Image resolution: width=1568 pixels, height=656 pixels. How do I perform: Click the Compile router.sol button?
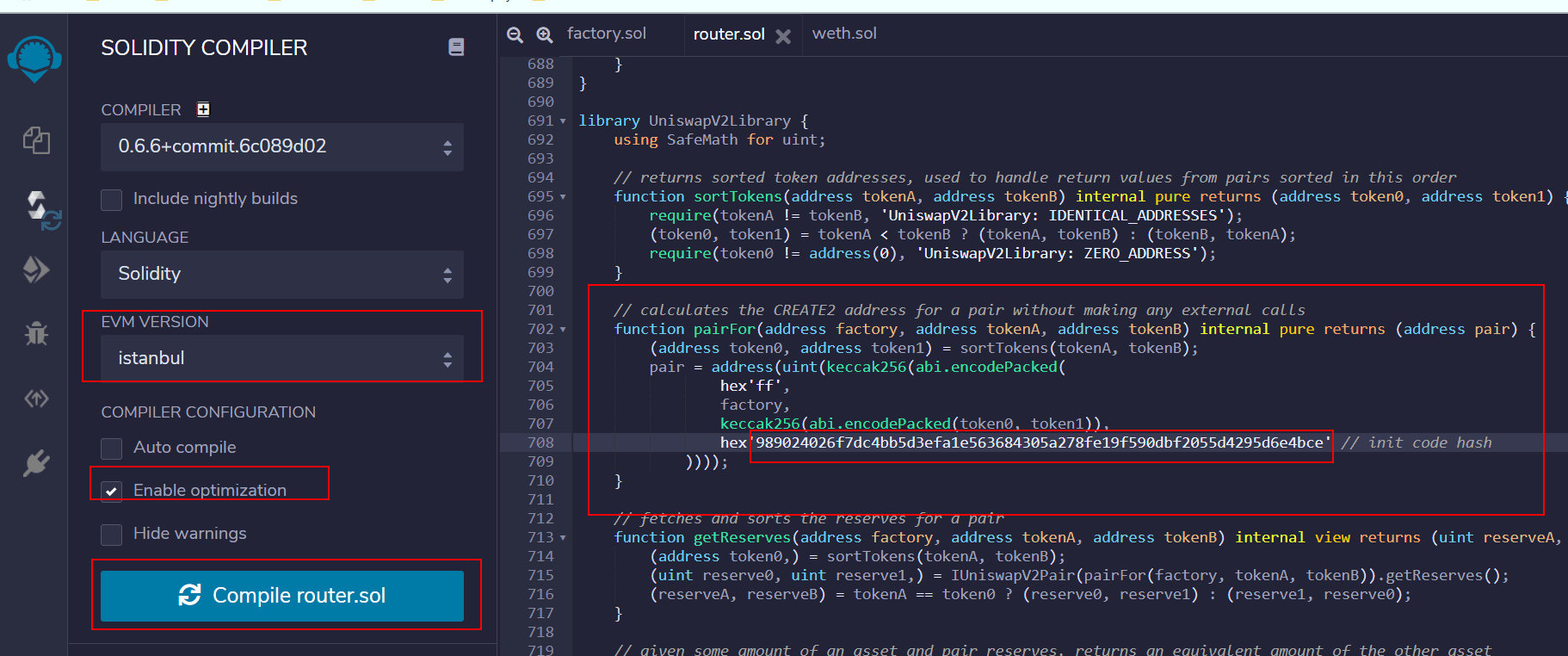tap(282, 596)
